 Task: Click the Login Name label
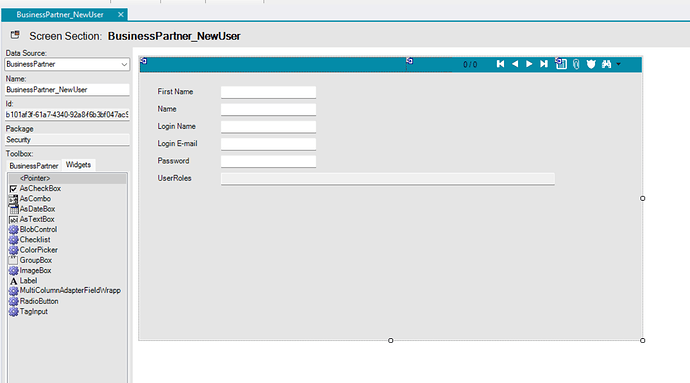(176, 126)
